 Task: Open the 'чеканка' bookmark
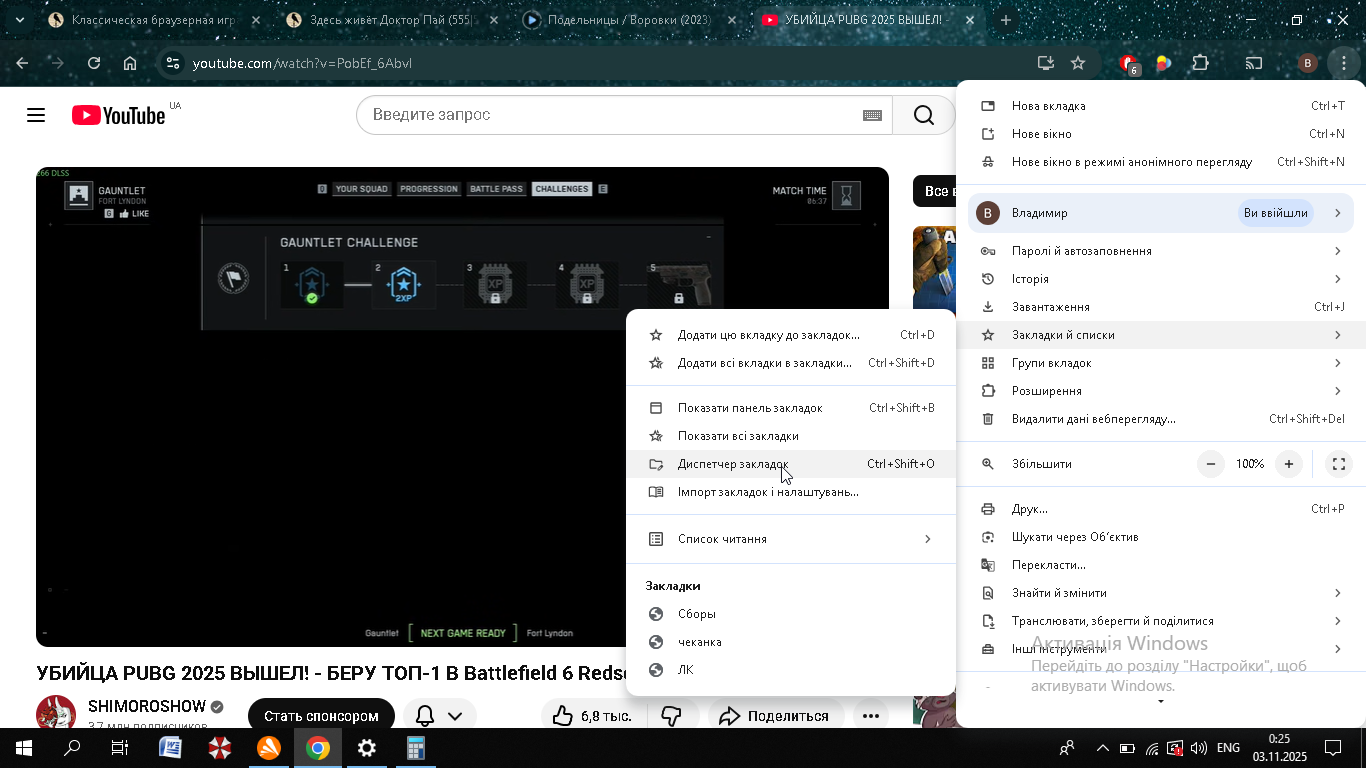pos(791,642)
